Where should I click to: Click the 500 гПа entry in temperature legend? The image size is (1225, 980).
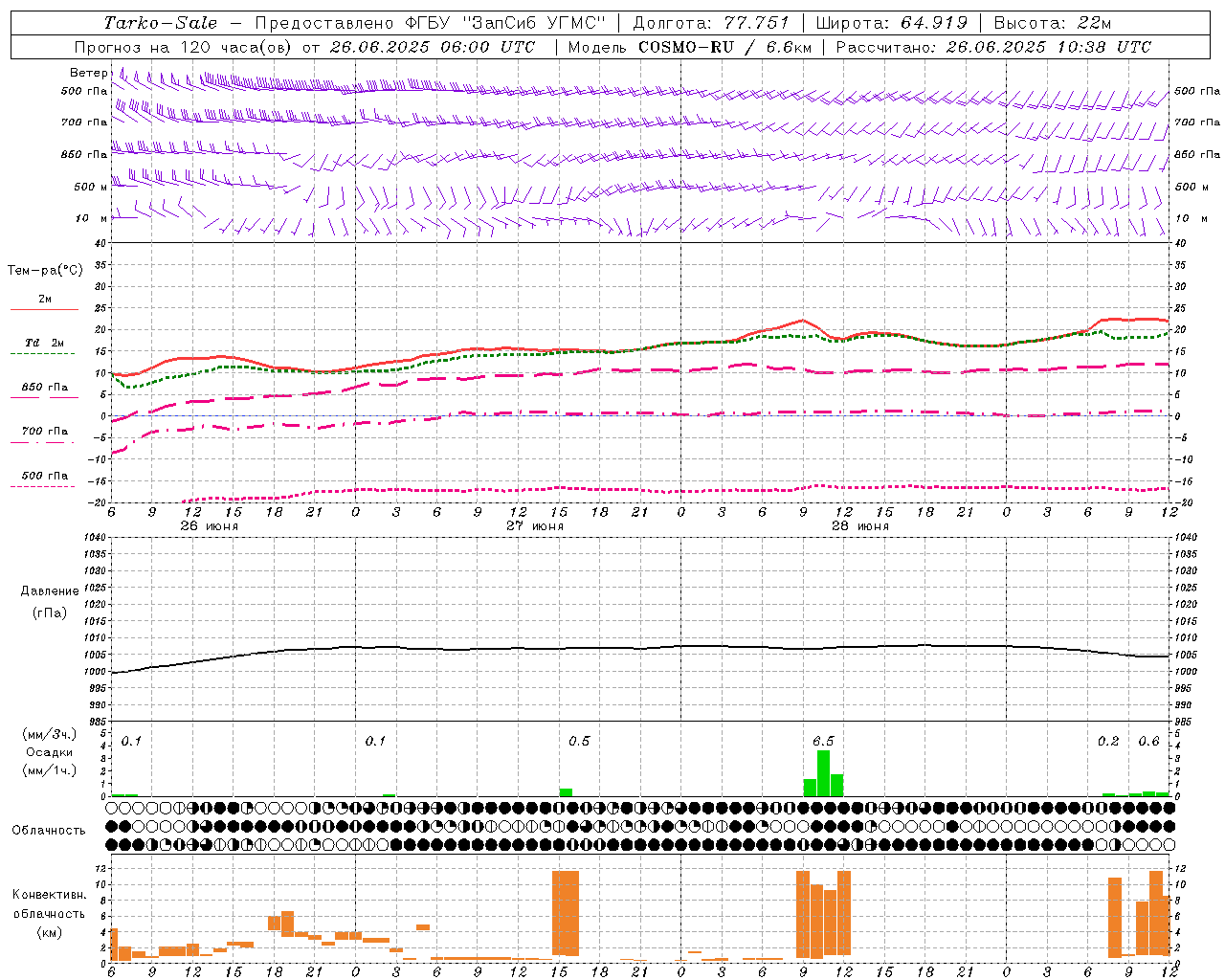point(45,476)
